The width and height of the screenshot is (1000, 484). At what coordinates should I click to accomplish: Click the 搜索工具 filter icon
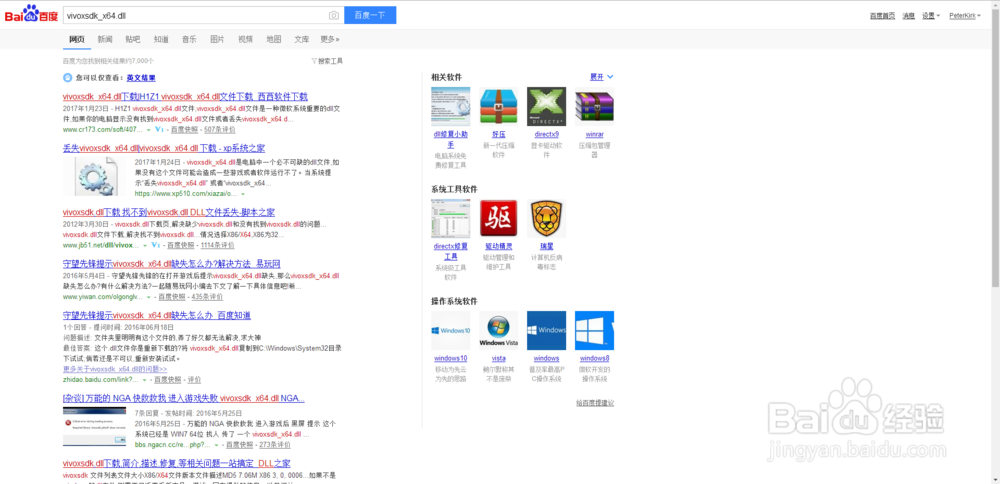point(314,61)
